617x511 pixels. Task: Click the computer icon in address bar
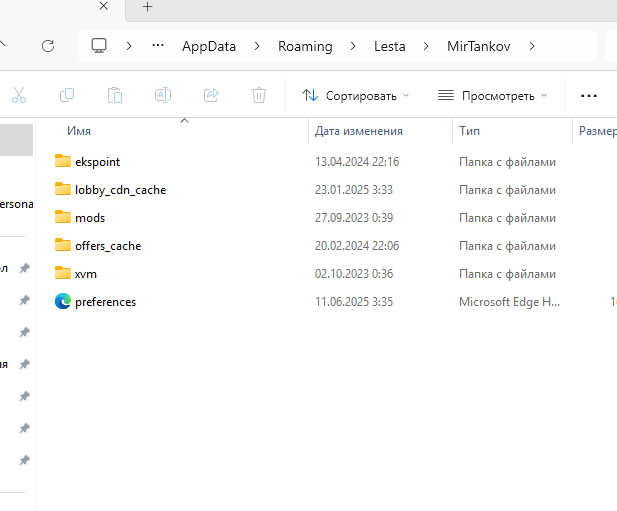point(99,46)
